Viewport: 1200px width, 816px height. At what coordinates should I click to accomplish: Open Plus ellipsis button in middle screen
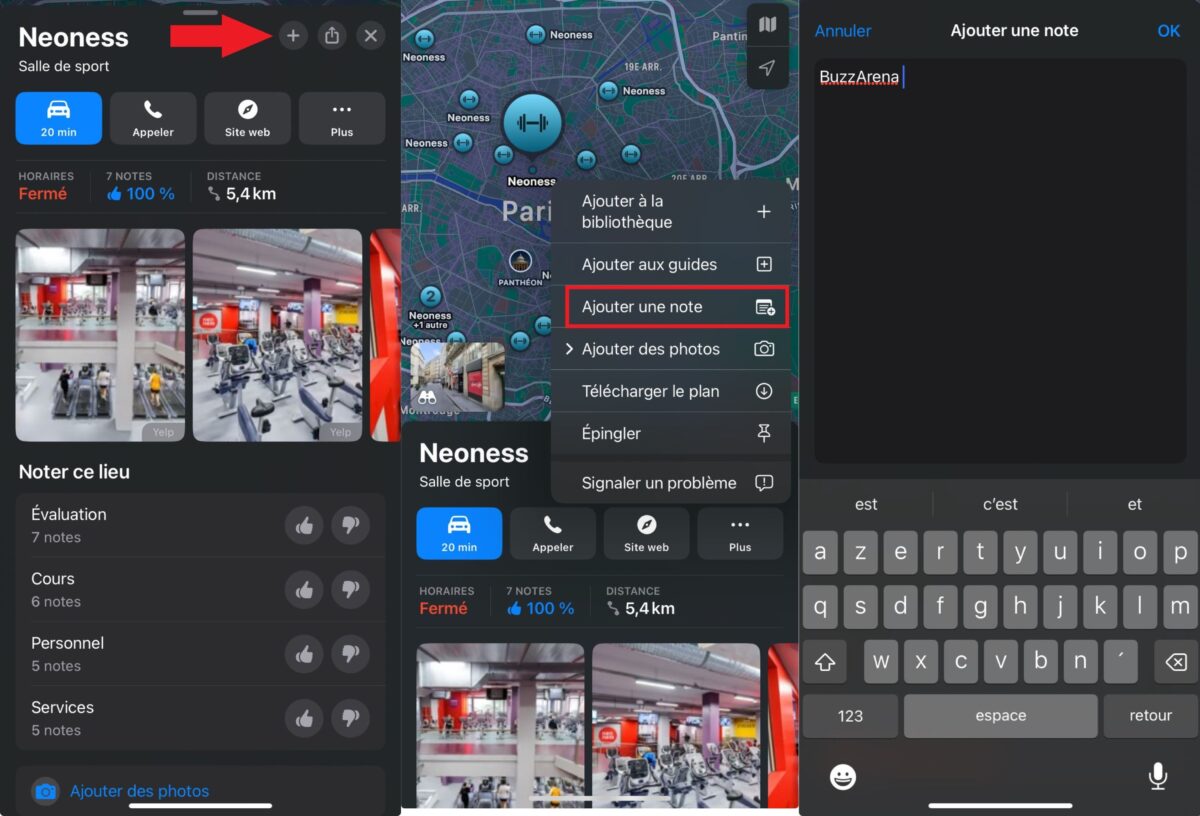pos(740,533)
